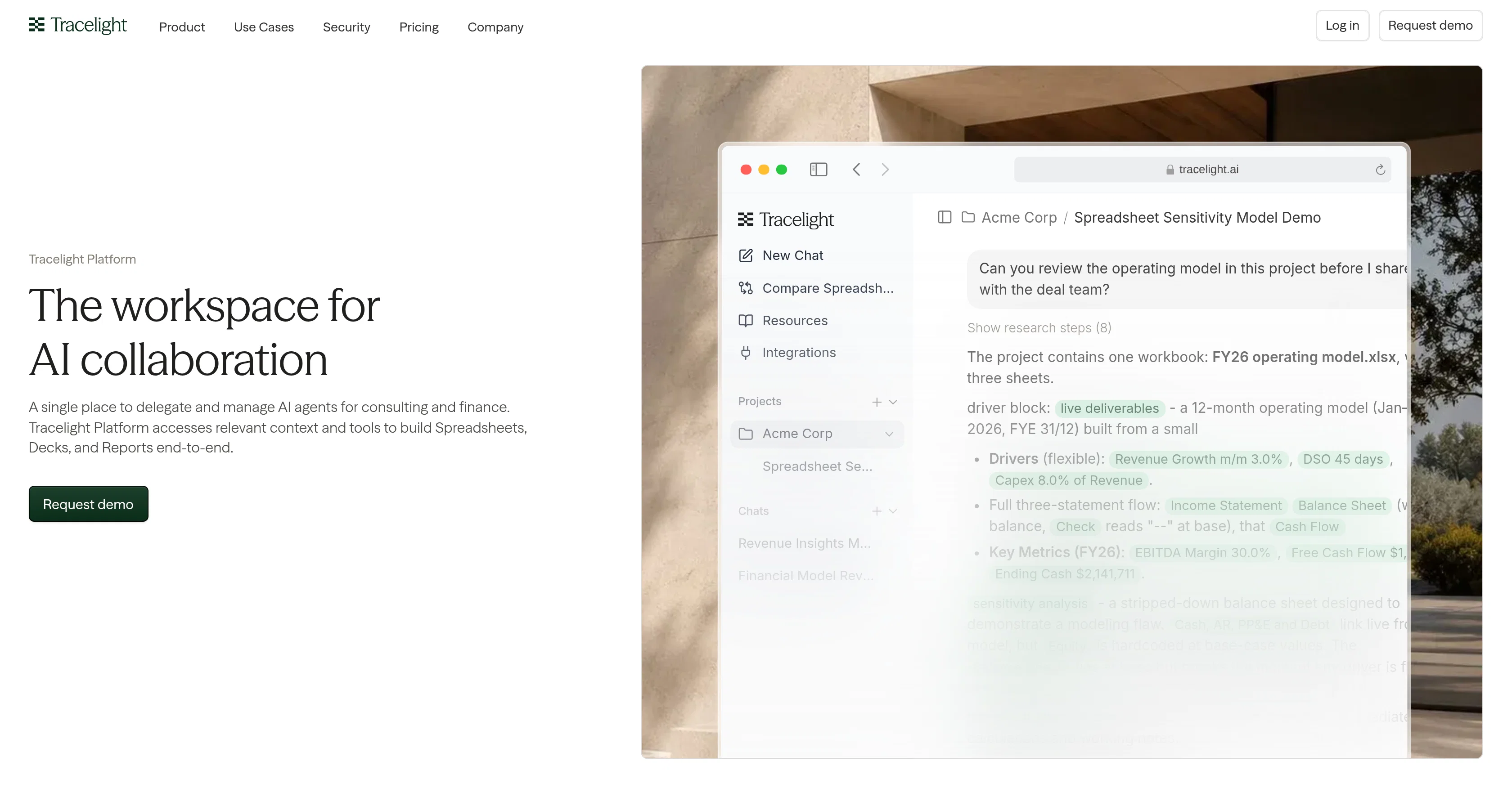Screen dimensions: 1512x788
Task: Click the Tracelight logo in app sidebar
Action: (x=785, y=219)
